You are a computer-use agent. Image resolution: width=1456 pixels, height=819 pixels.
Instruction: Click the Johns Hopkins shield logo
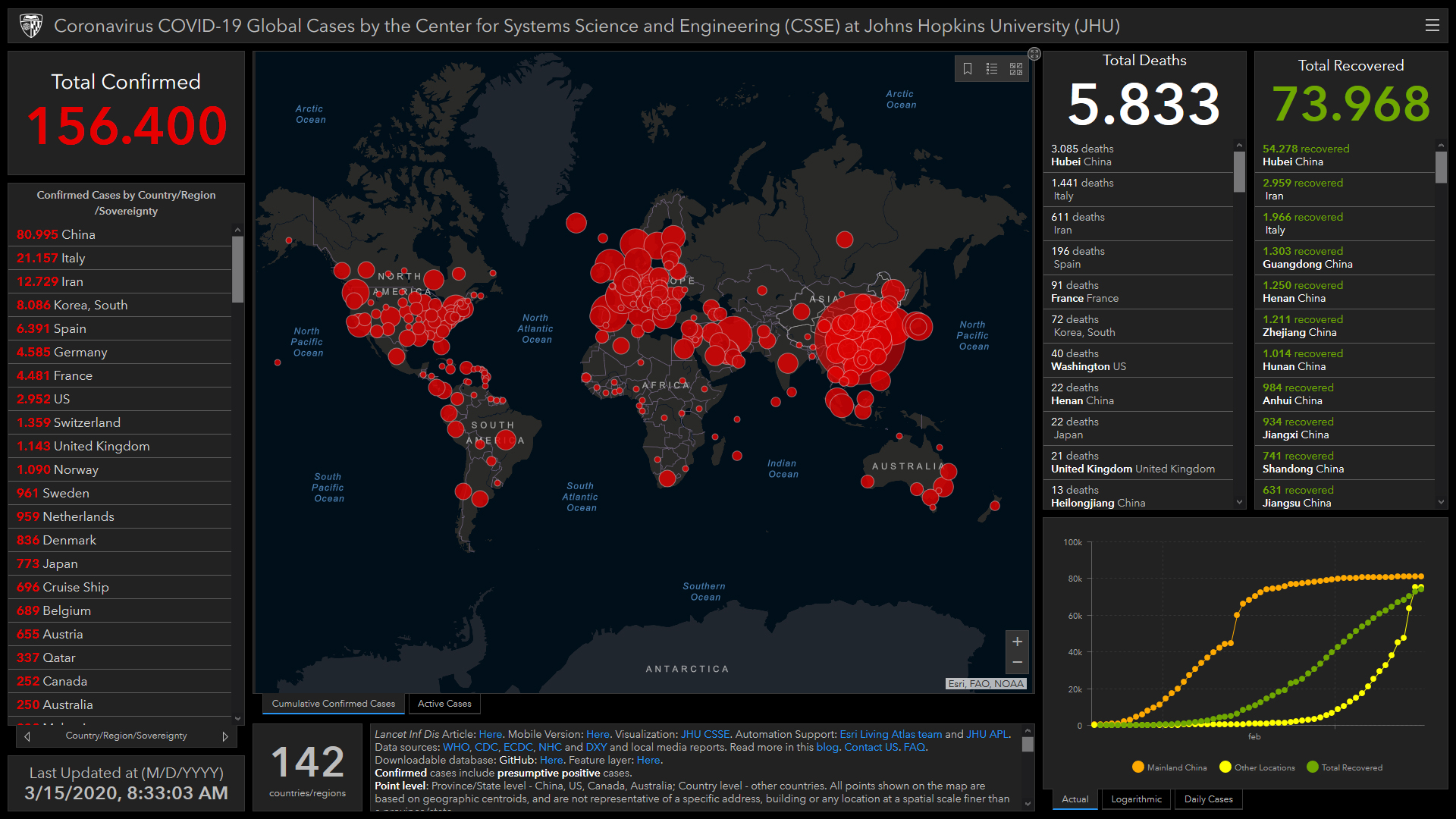coord(31,26)
